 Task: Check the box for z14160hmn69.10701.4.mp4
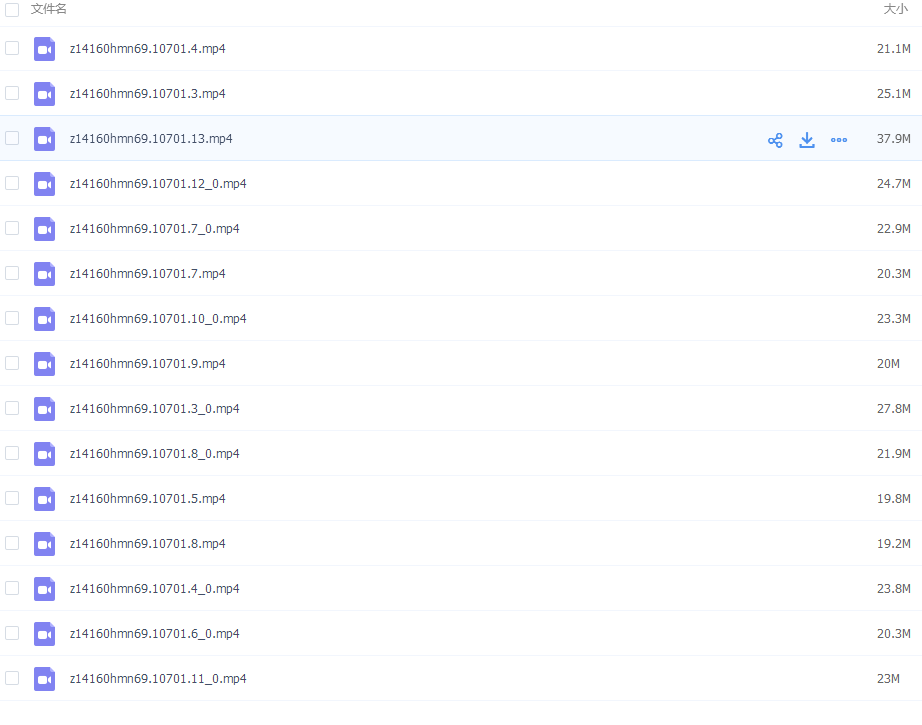12,48
